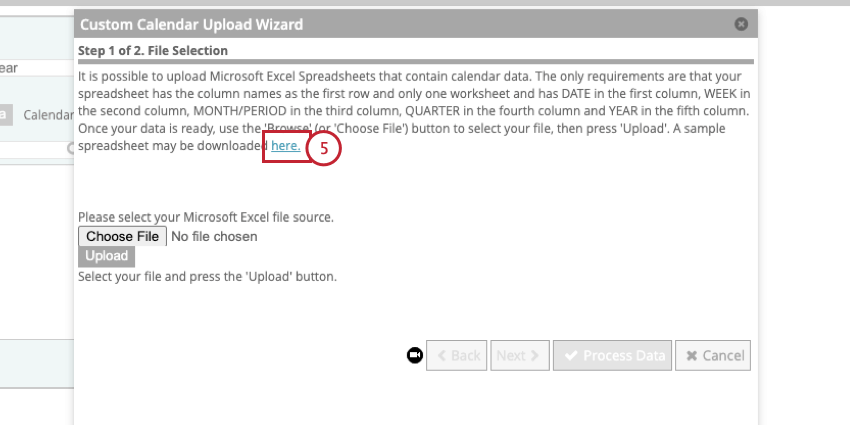This screenshot has height=425, width=850.
Task: Click the circled number 5 annotation marker
Action: coord(324,148)
